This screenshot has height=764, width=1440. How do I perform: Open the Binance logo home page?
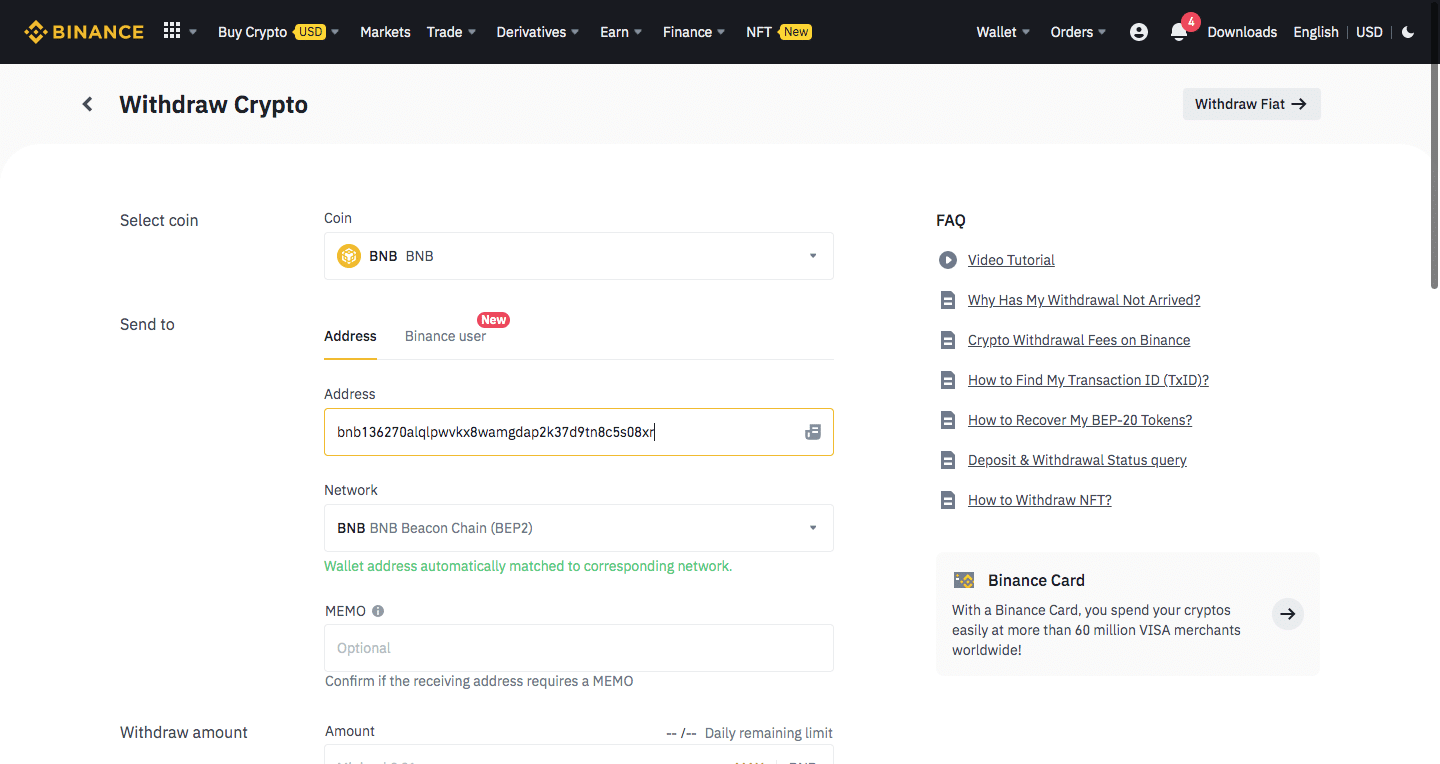pos(84,32)
